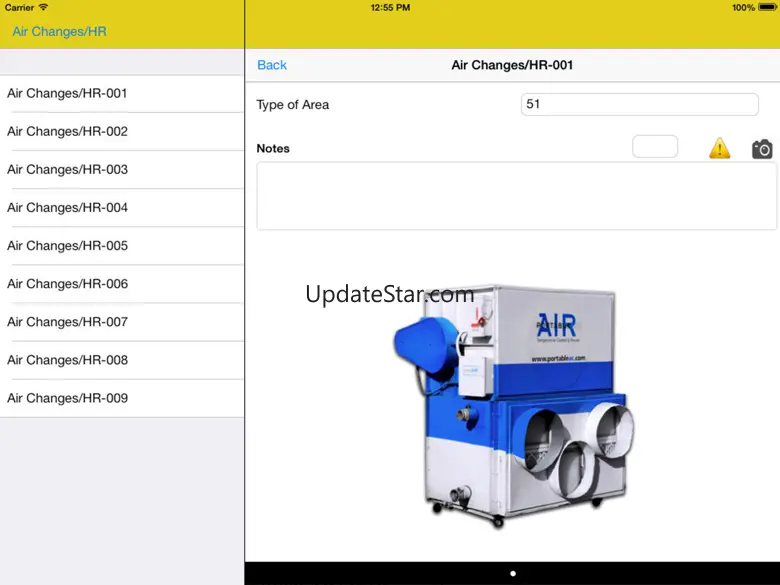Tap the portable air unit image
Viewport: 780px width, 585px height.
click(x=513, y=405)
